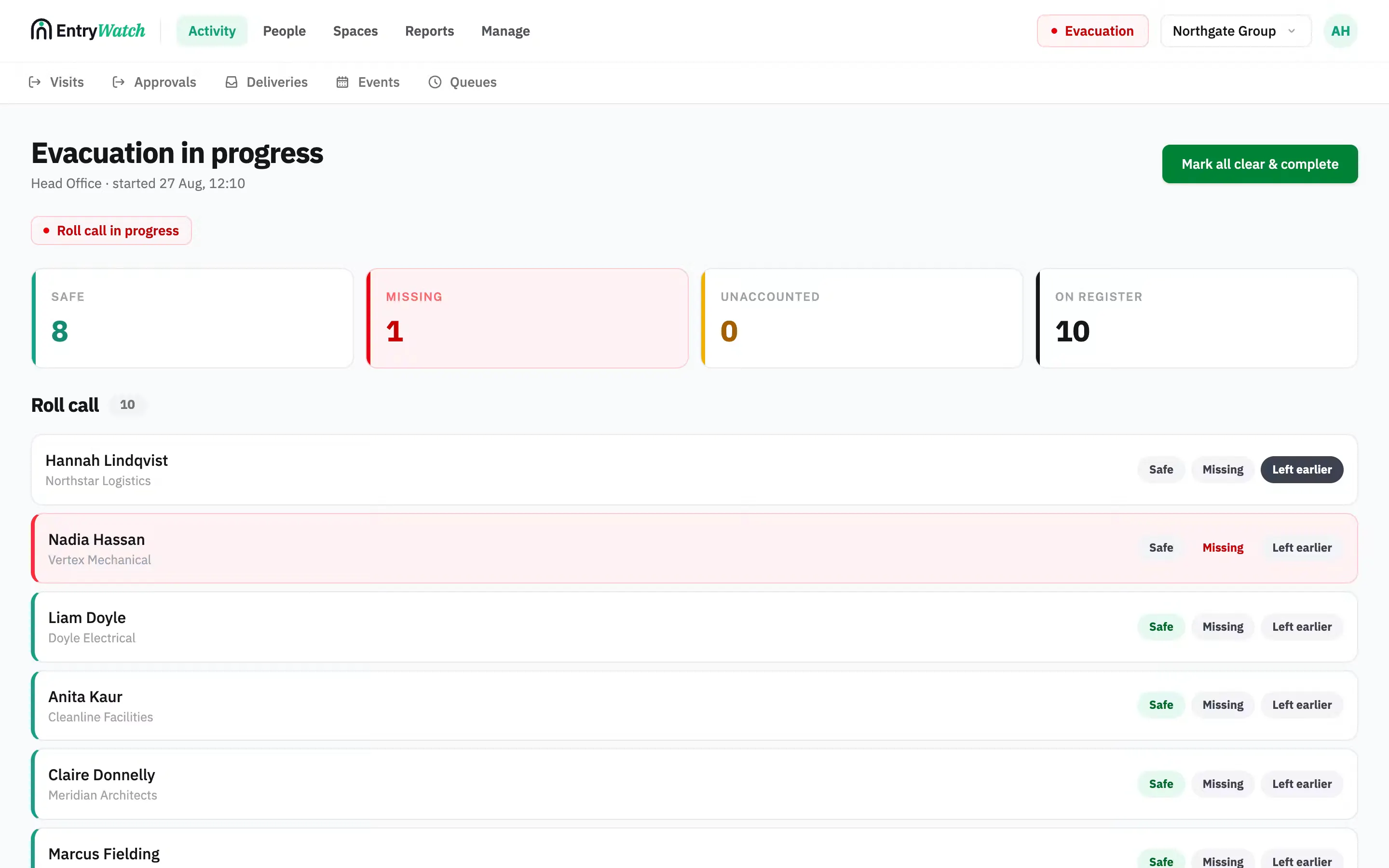Click the Visits sign-out icon
This screenshot has height=868, width=1389.
point(34,82)
